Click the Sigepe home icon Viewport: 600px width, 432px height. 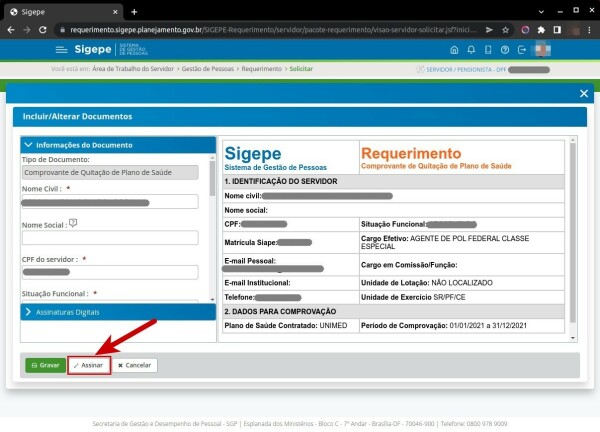coord(454,50)
